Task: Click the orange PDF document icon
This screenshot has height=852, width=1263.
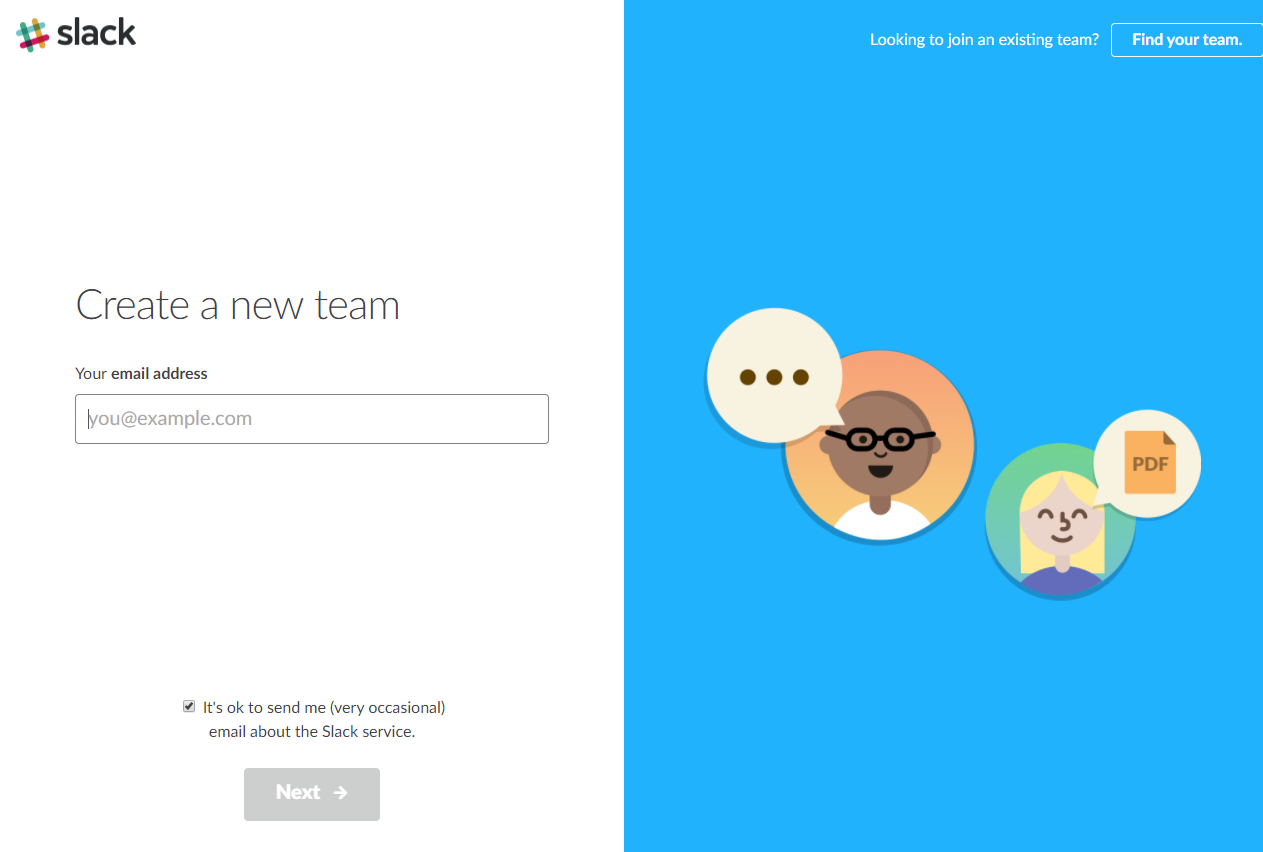Action: point(1150,462)
